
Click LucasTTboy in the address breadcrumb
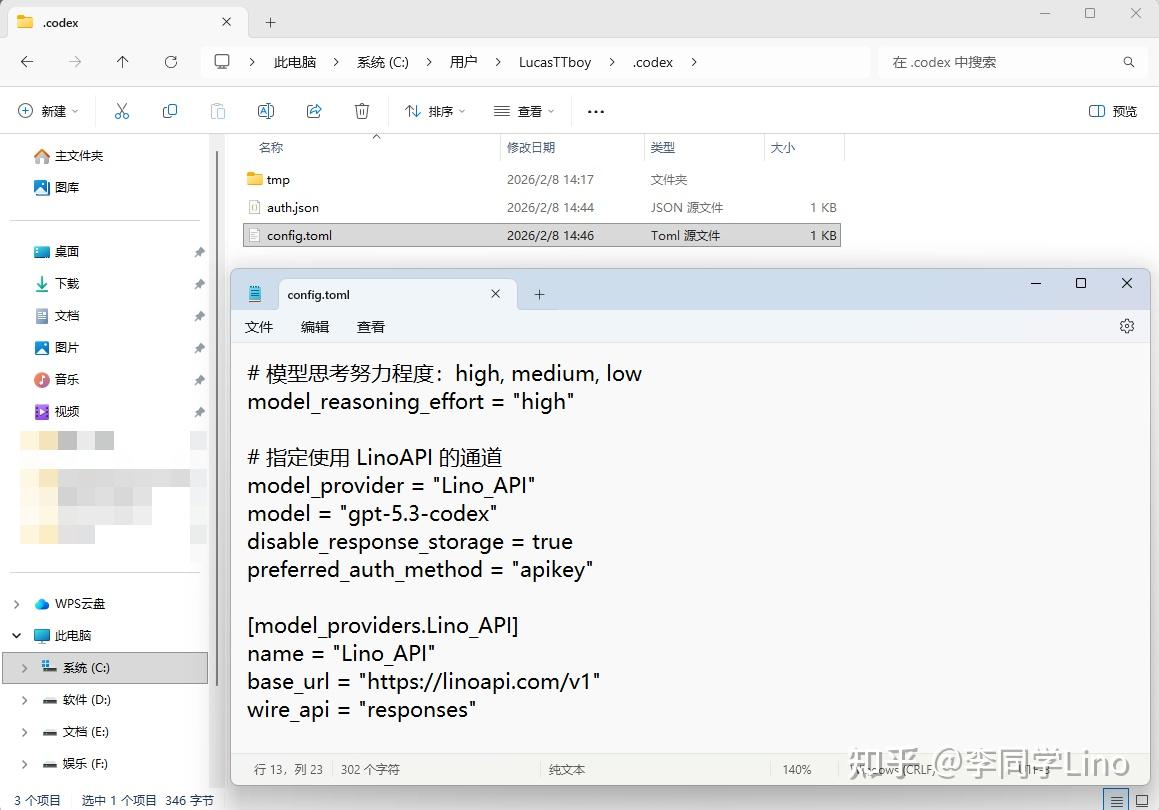(x=555, y=62)
